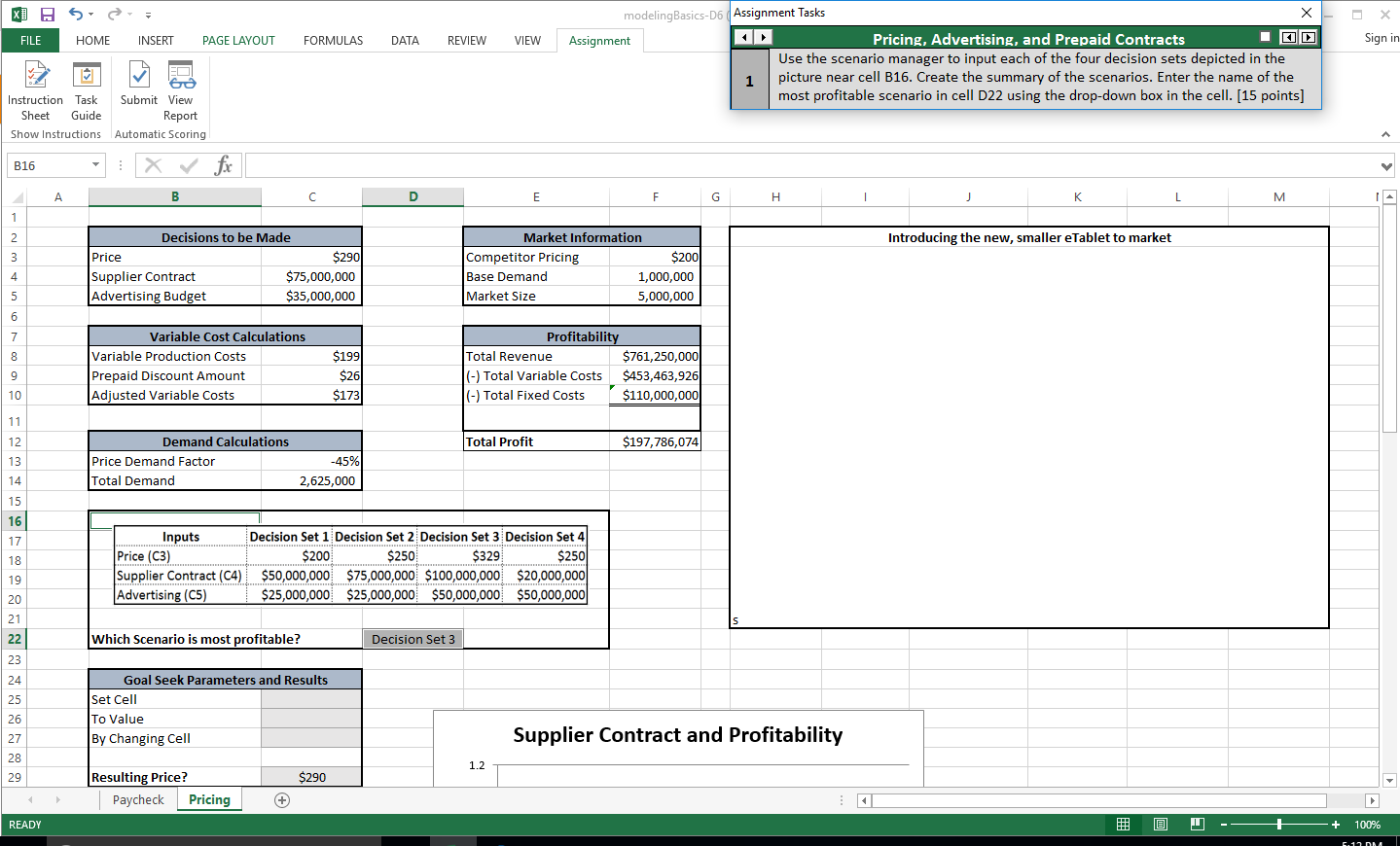The image size is (1400, 846).
Task: Click Total Profit $197,786,074 cell
Action: pyautogui.click(x=655, y=441)
